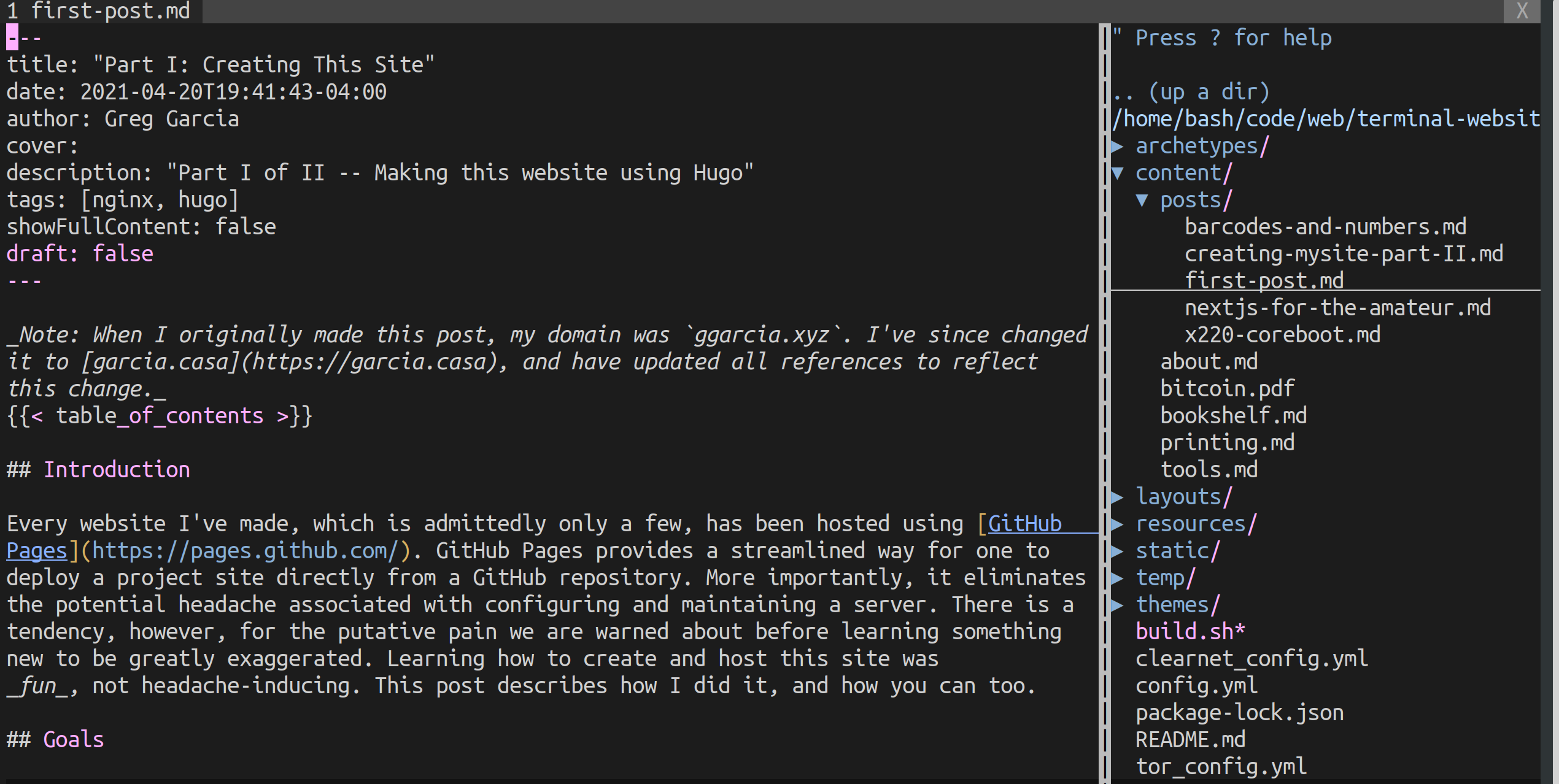
Task: Open nextjs-for-the-amateur.md file
Action: (1338, 308)
